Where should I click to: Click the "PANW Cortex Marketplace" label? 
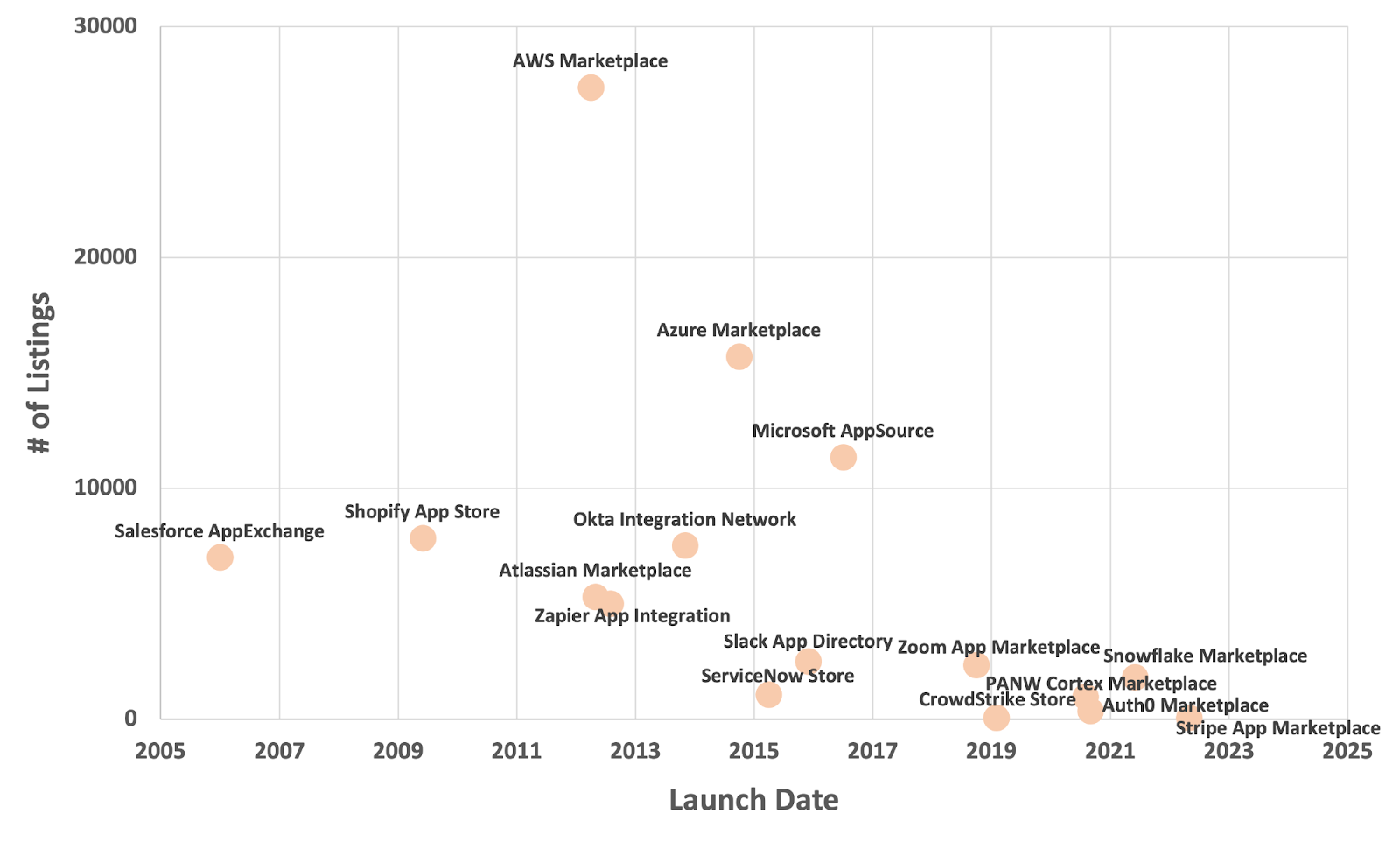click(x=1101, y=684)
